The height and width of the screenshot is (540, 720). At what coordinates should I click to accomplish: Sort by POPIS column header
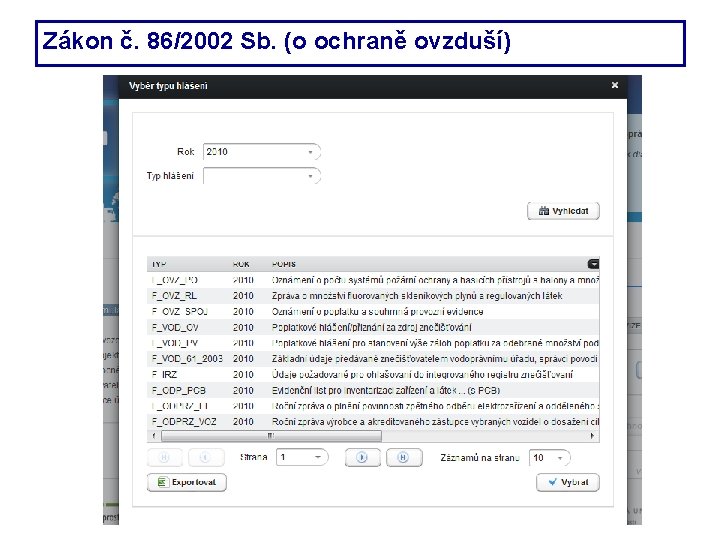pos(284,264)
